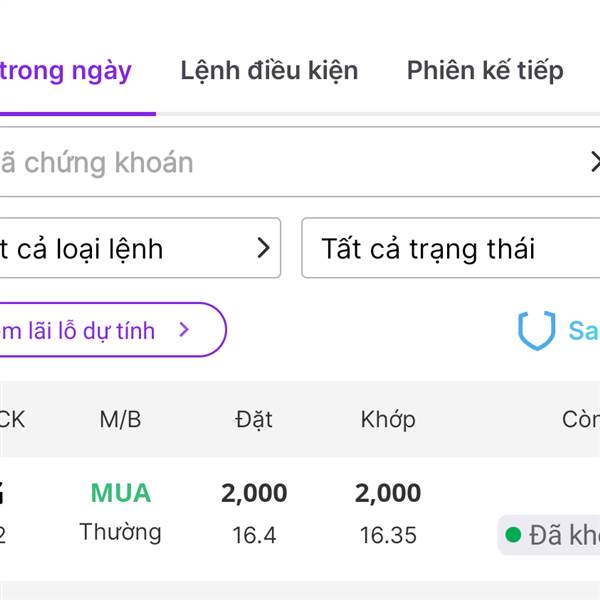Click the chevron on the lãi lỗ dự tính button
The image size is (600, 600).
(184, 330)
